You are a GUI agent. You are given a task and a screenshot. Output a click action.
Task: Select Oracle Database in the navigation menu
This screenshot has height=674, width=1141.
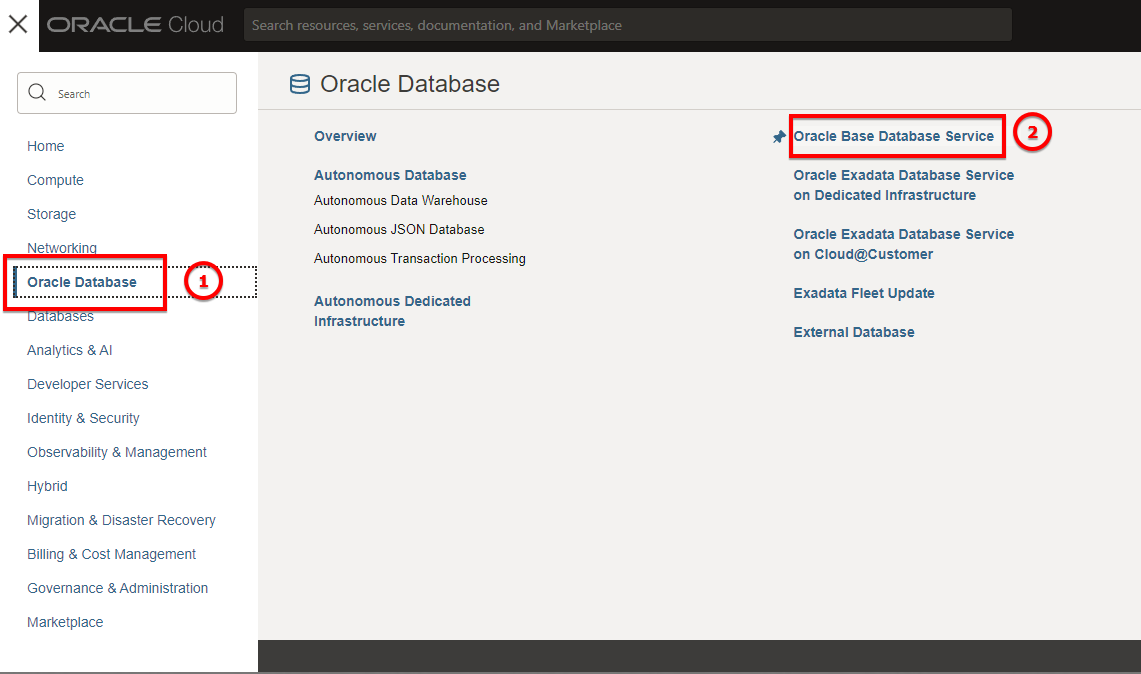[x=82, y=282]
